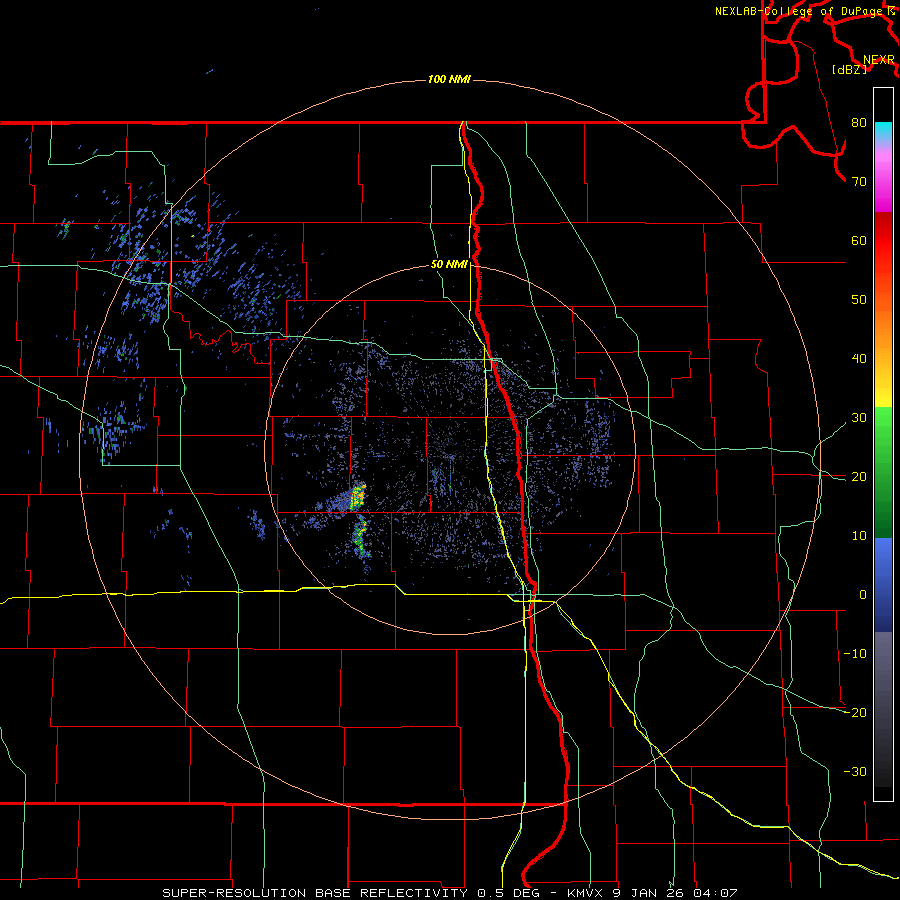Click the "30" value on dBZ scale
Viewport: 900px width, 900px height.
[x=859, y=418]
